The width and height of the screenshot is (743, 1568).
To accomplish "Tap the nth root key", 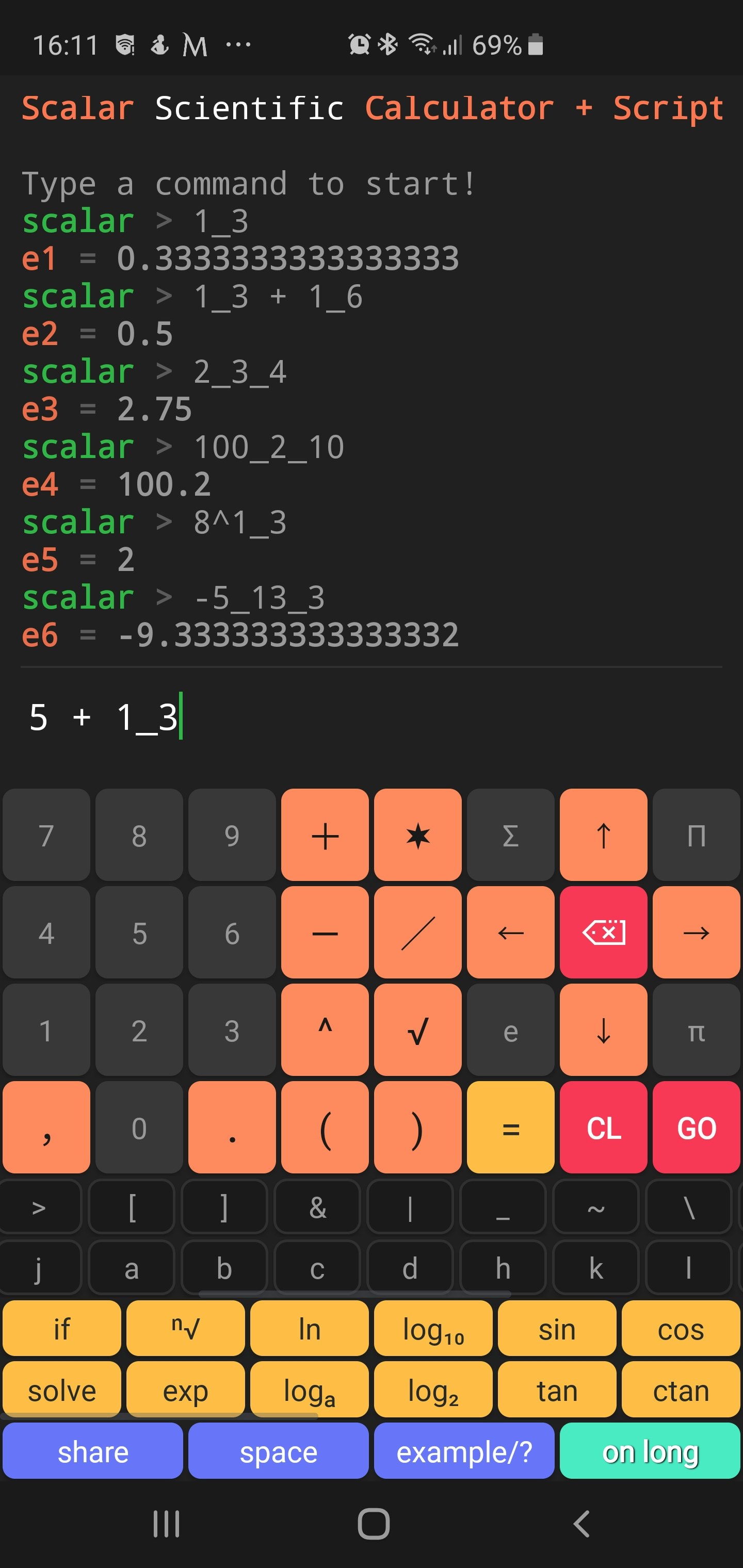I will coord(185,1328).
